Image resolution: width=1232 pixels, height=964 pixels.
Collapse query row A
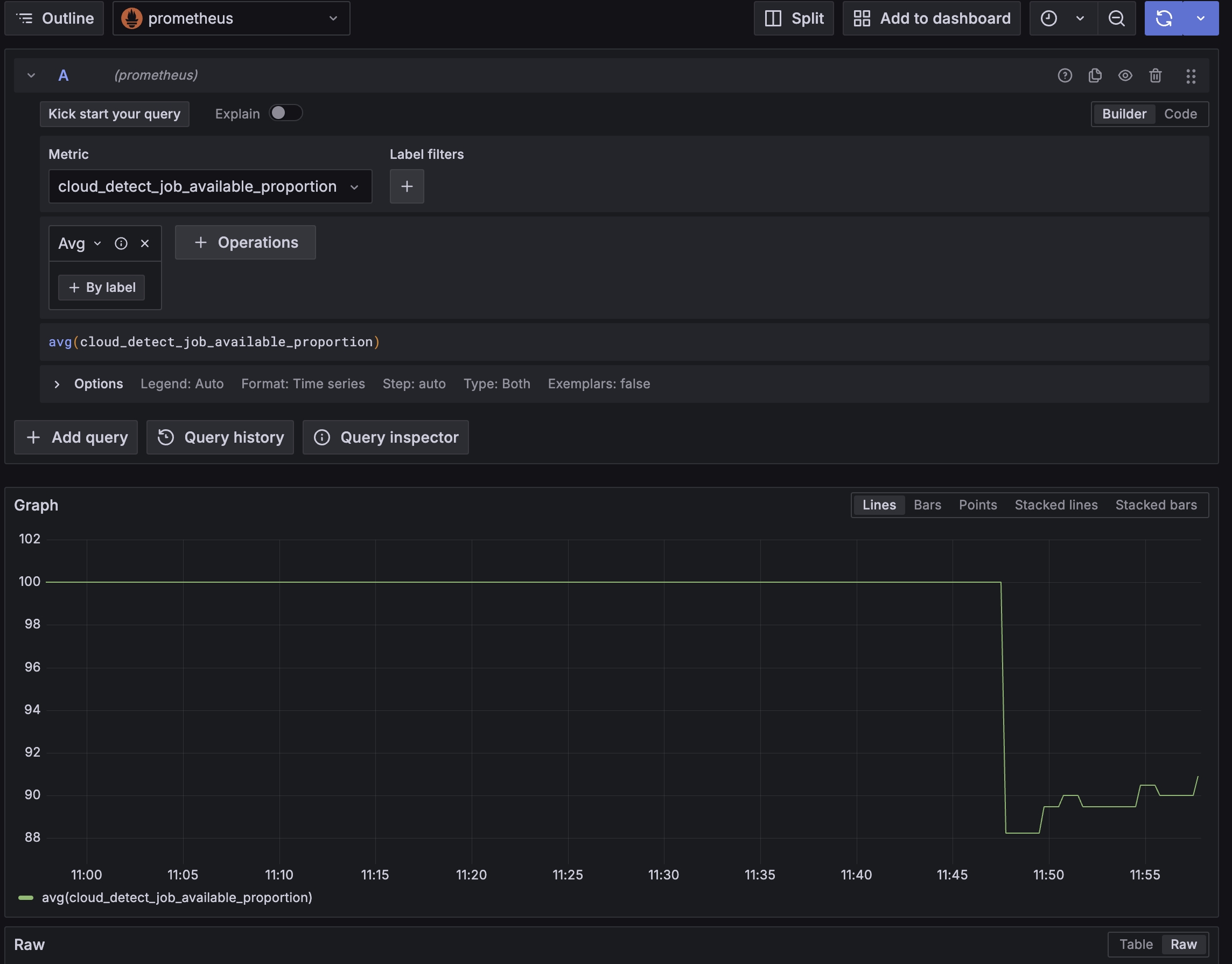coord(31,75)
